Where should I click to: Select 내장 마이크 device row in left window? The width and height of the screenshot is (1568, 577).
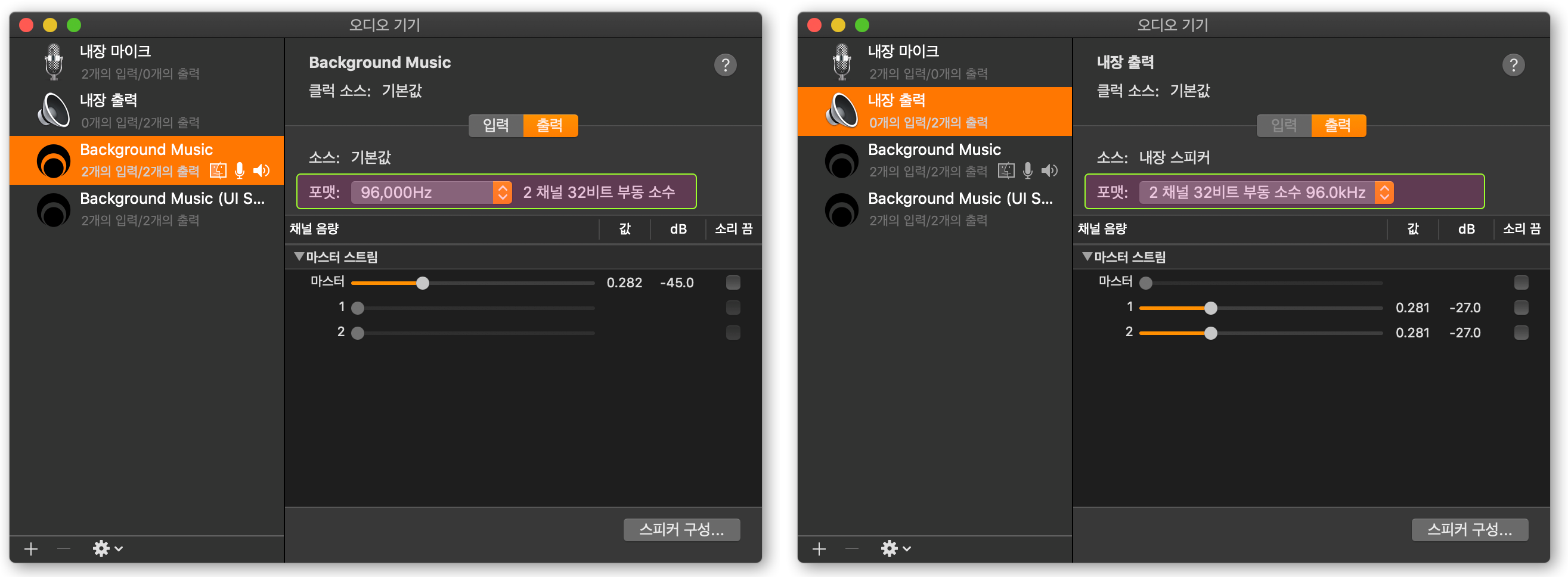[147, 62]
